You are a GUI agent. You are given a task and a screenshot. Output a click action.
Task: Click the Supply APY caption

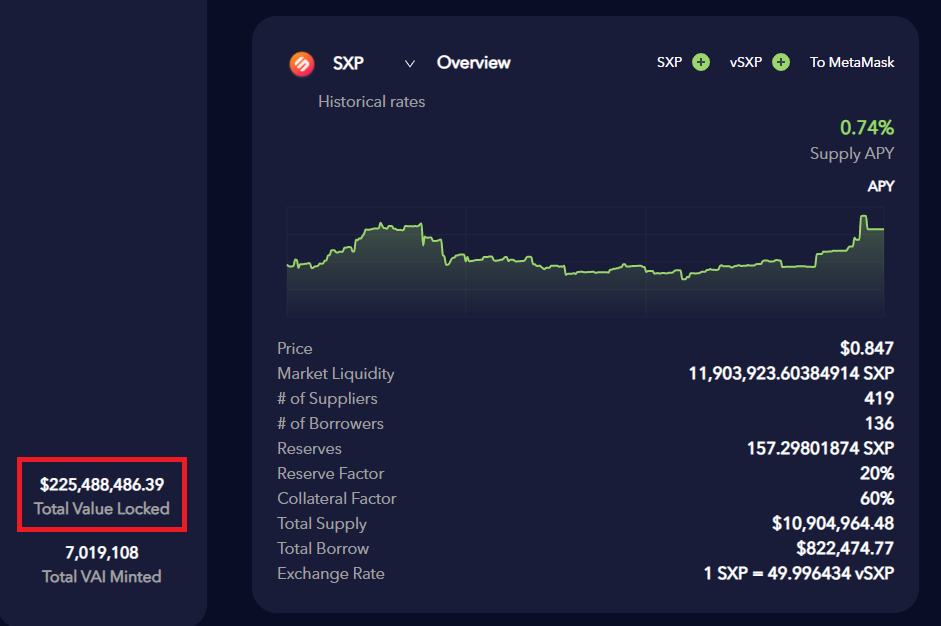coord(852,154)
